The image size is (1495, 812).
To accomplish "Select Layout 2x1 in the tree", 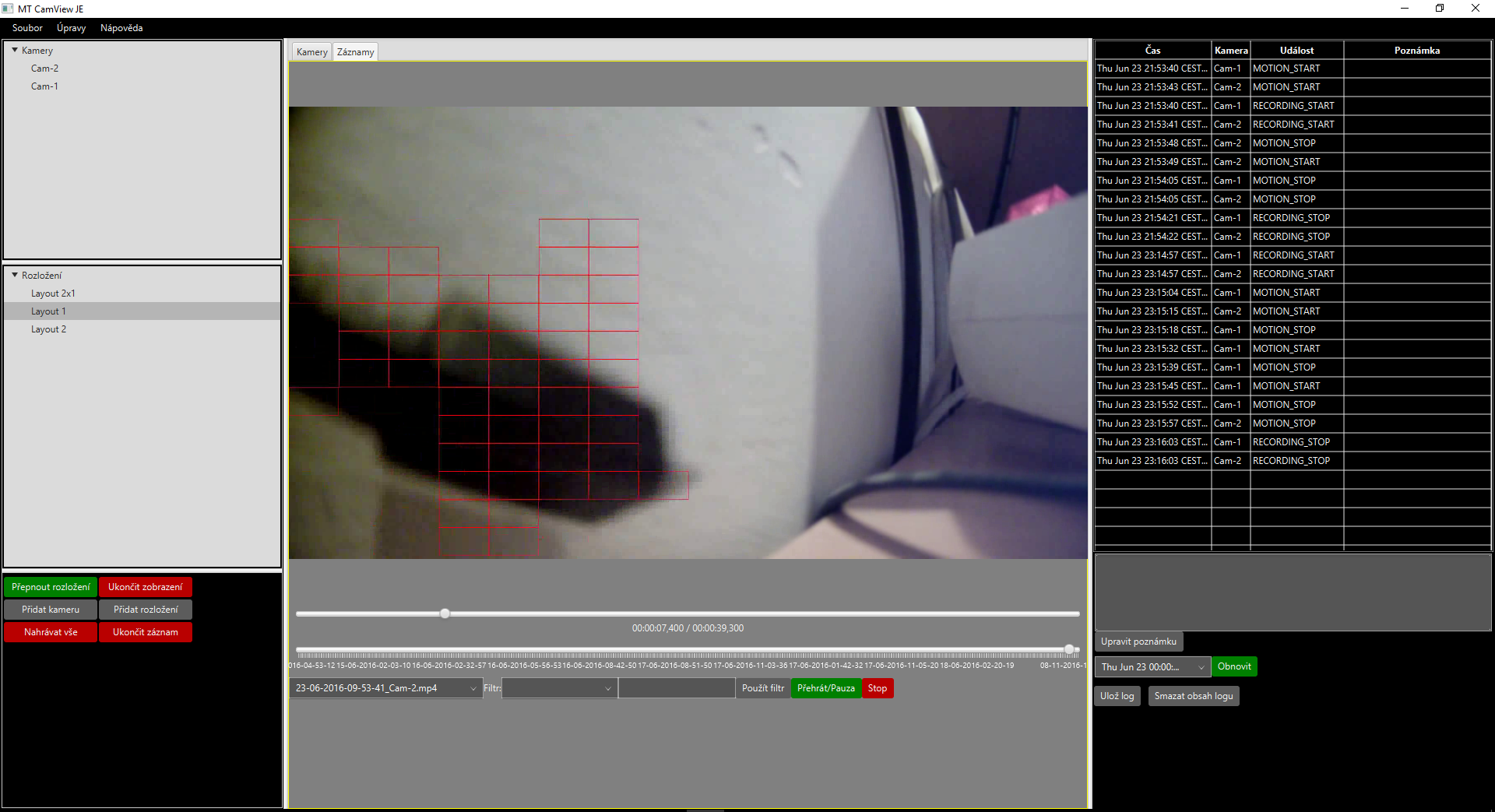I will (53, 294).
